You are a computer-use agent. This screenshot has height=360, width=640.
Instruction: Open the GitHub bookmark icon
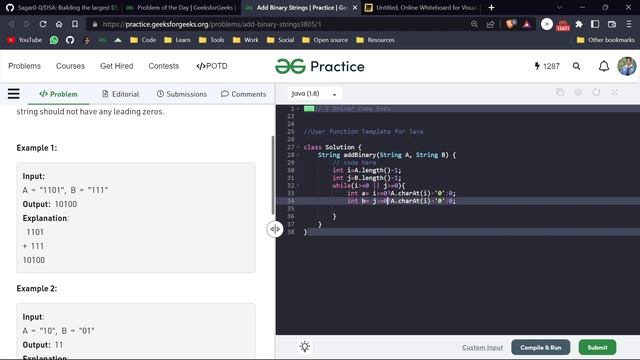tap(70, 40)
